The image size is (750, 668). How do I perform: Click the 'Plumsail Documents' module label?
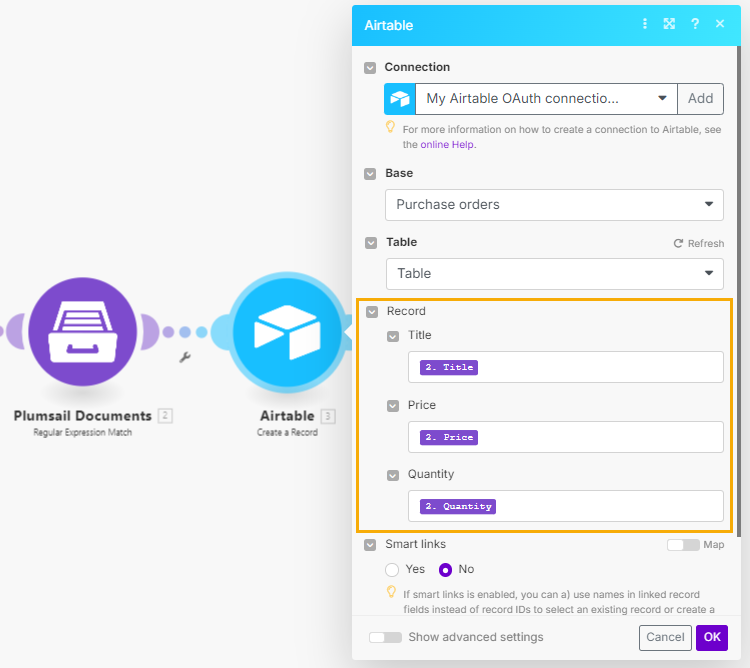coord(82,416)
